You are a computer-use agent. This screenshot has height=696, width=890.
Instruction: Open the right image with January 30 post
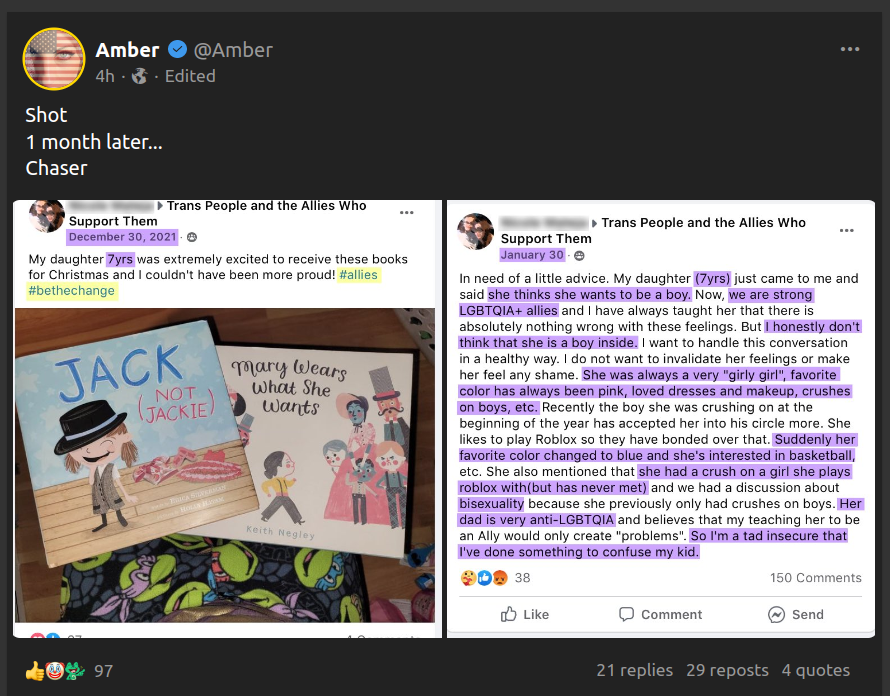click(661, 419)
